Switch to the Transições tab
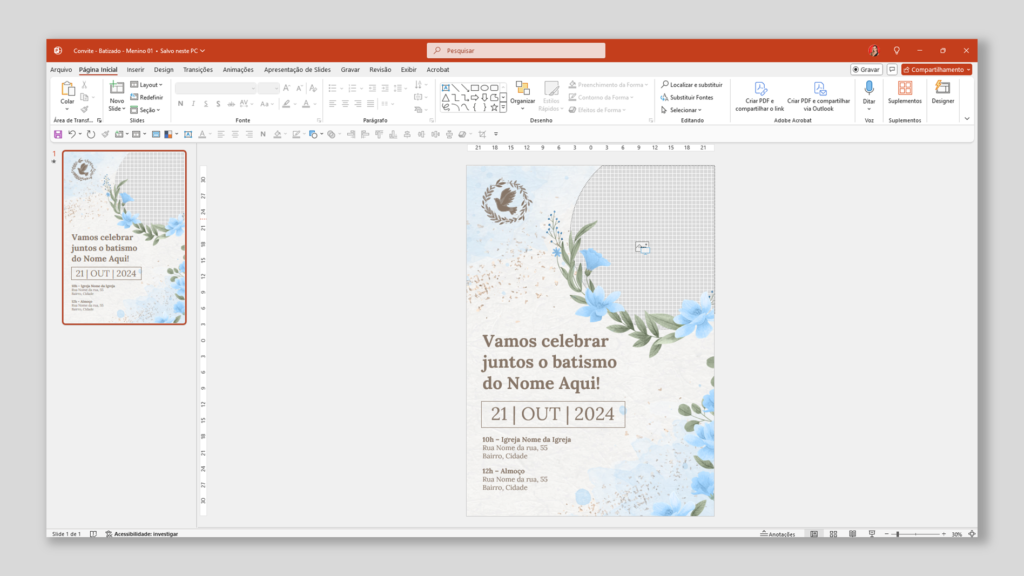1024x576 pixels. pos(198,69)
